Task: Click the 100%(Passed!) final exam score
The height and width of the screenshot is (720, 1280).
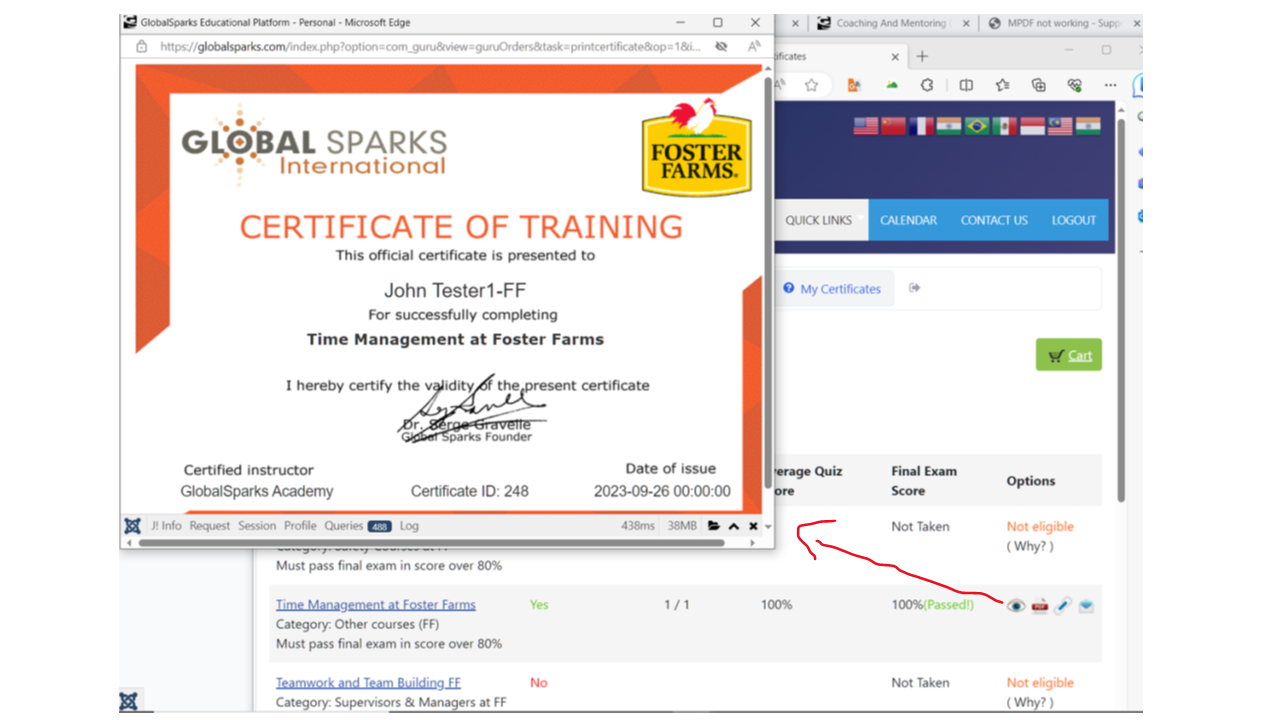Action: coord(932,605)
